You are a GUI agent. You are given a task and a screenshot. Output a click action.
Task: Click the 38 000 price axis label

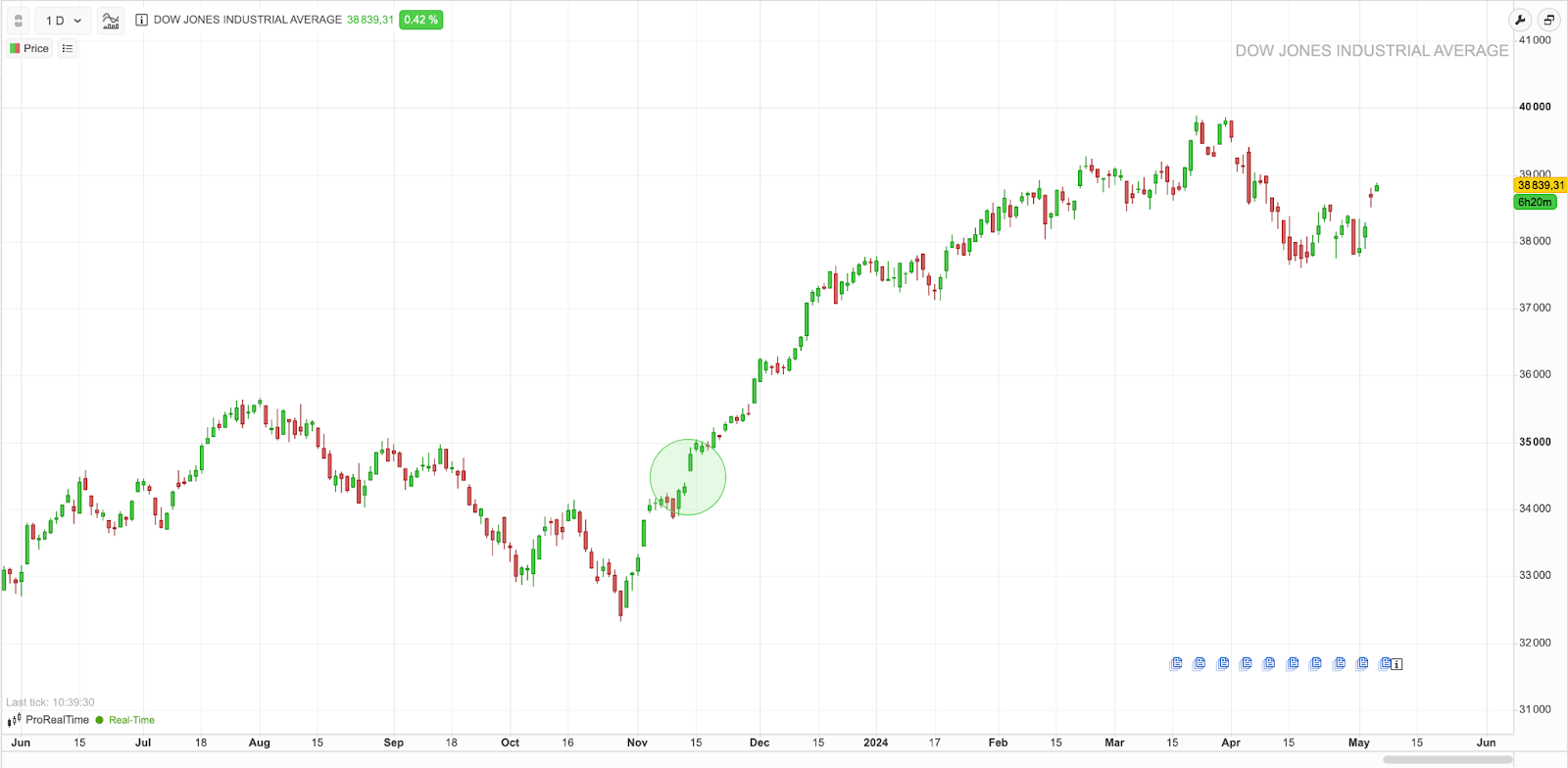[x=1535, y=241]
